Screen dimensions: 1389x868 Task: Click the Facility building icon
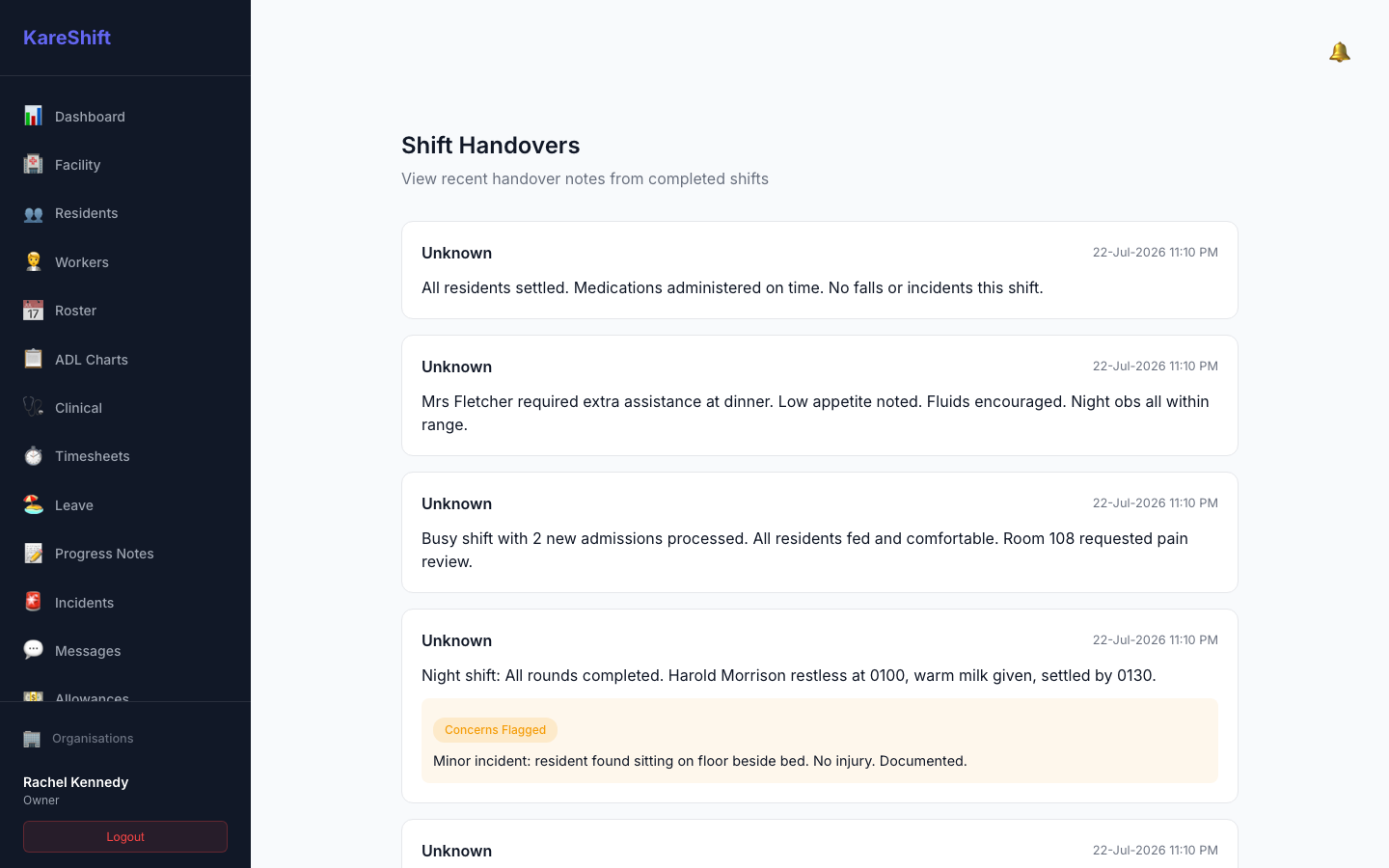click(x=33, y=164)
